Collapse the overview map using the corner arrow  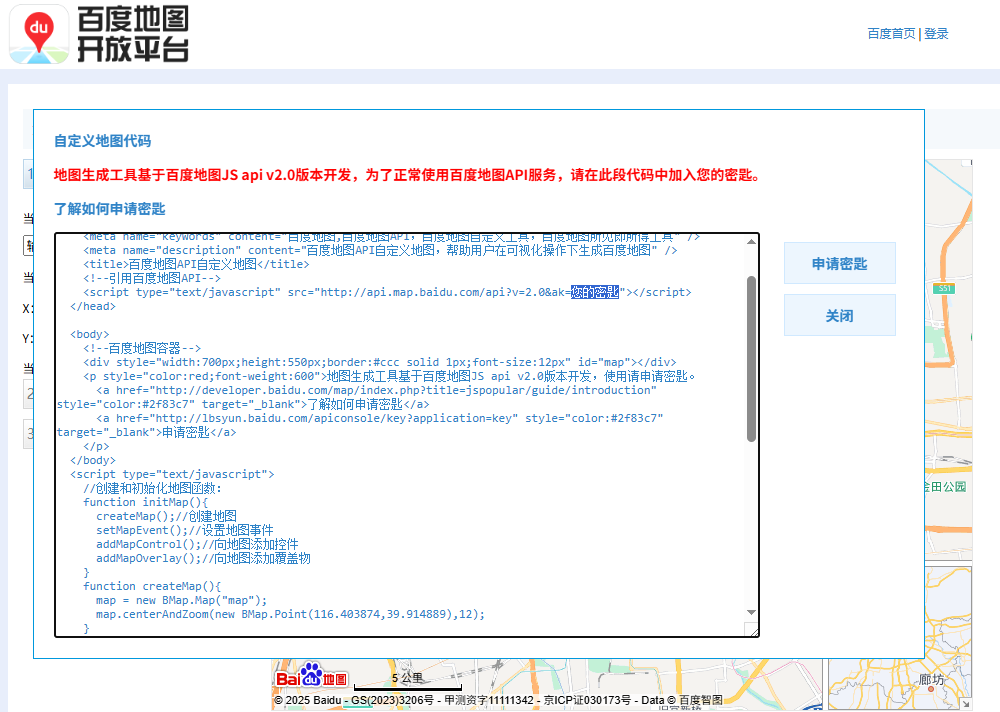tap(964, 703)
